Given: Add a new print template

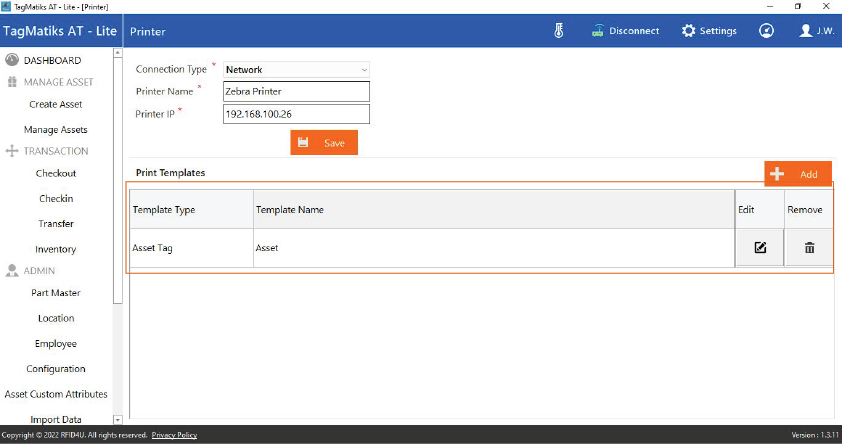Looking at the screenshot, I should pyautogui.click(x=798, y=174).
